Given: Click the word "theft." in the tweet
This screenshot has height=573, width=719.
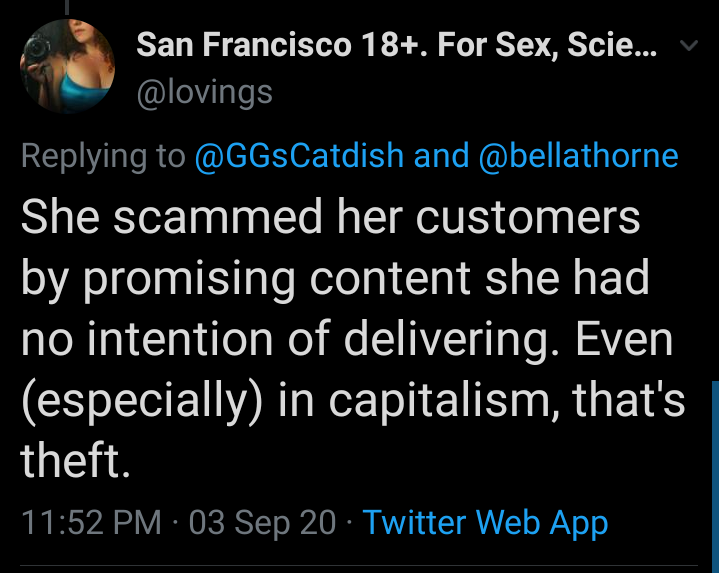Looking at the screenshot, I should [75, 462].
